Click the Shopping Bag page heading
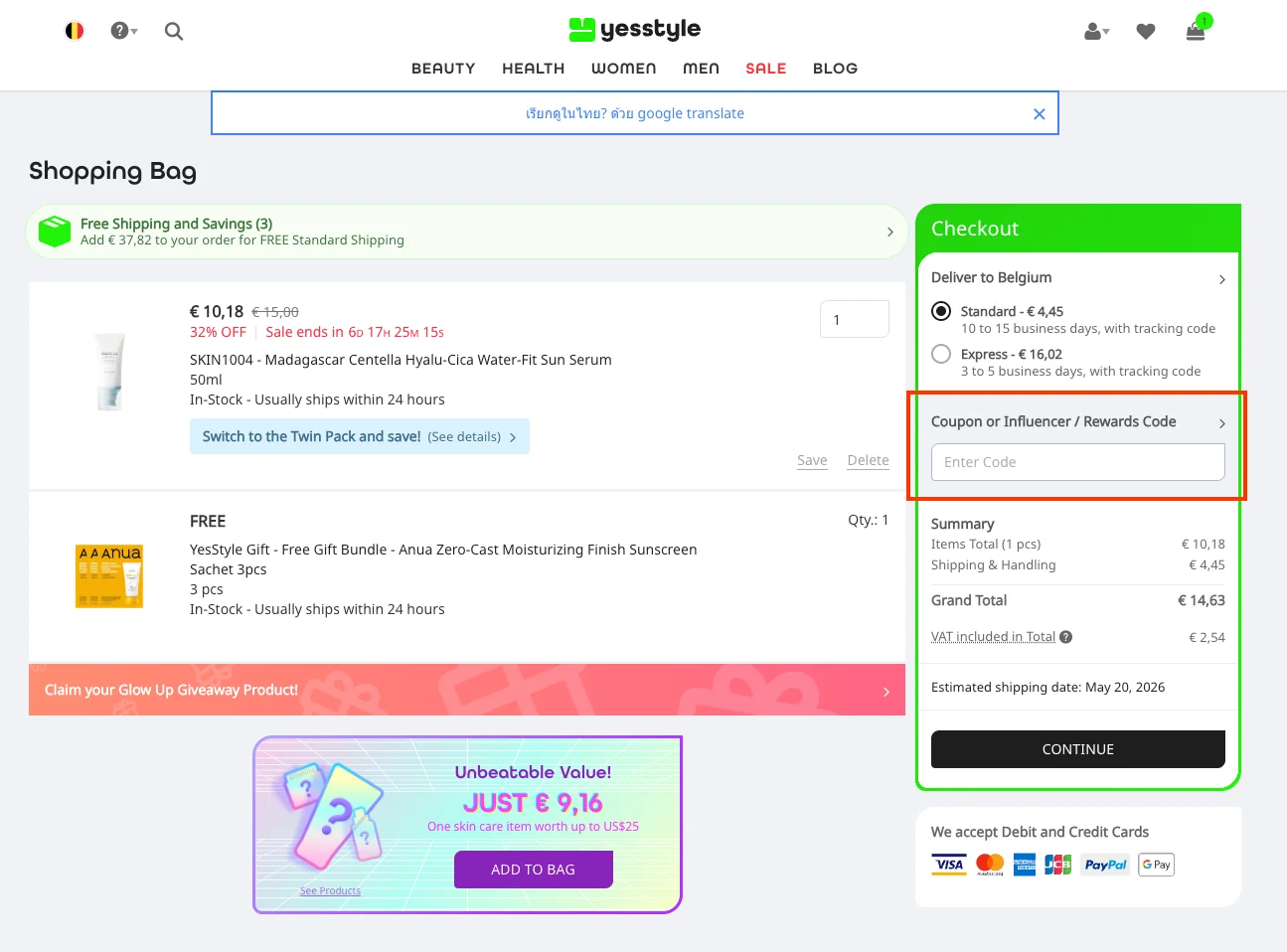This screenshot has width=1287, height=952. click(112, 171)
